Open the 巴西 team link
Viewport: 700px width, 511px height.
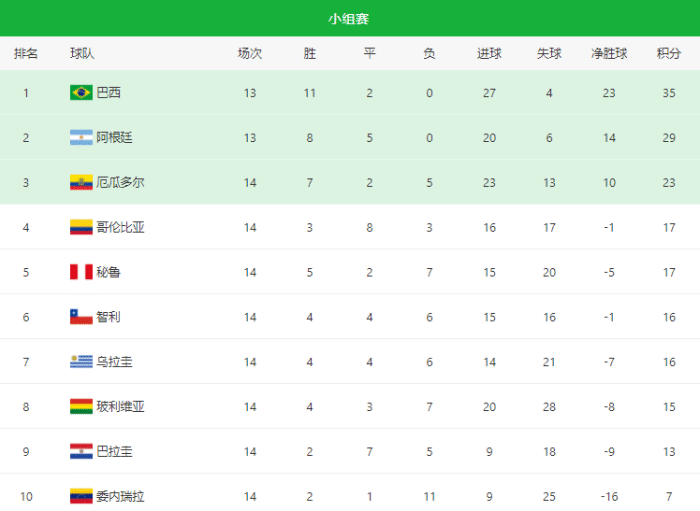tap(108, 93)
